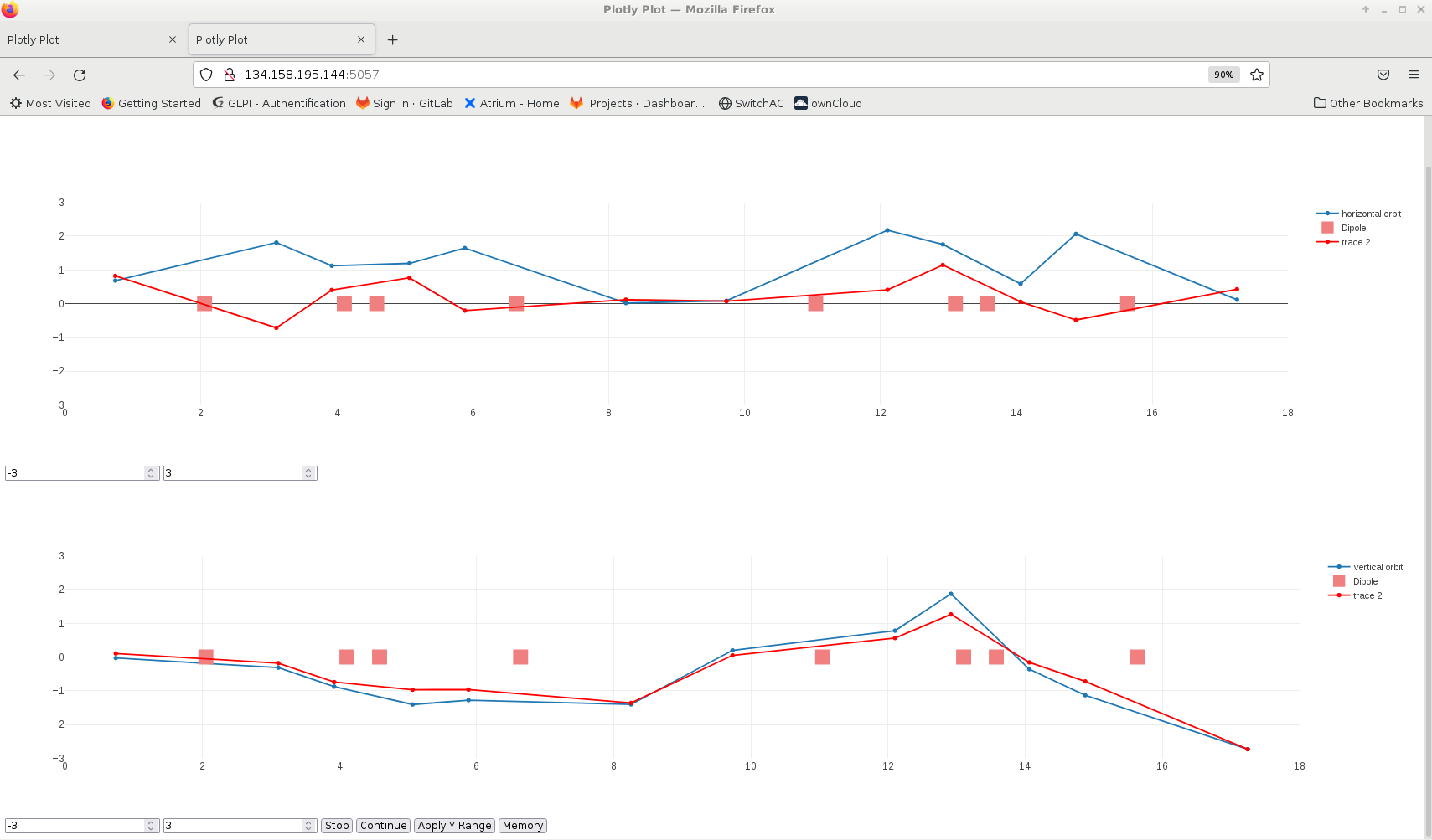Viewport: 1432px width, 840px height.
Task: Click the 90% zoom level indicator
Action: tap(1223, 75)
